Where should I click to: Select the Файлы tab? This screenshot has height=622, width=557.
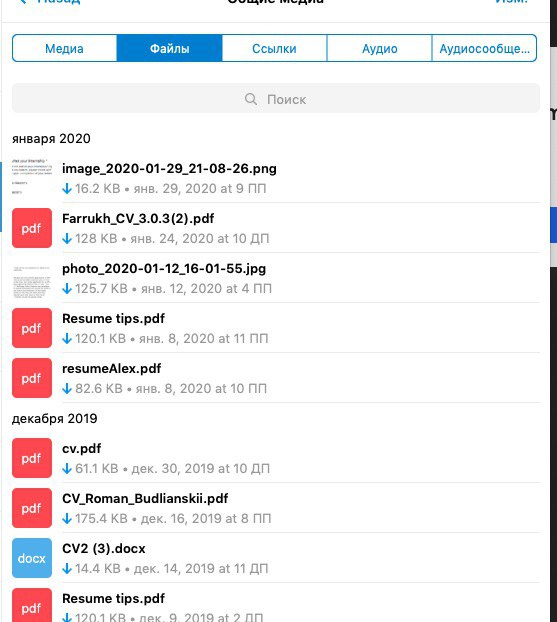pos(169,48)
